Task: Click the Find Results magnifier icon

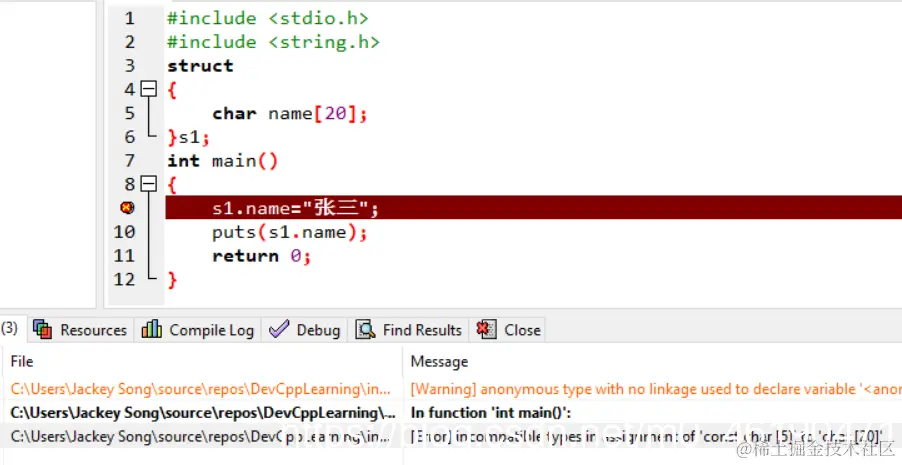Action: click(365, 329)
